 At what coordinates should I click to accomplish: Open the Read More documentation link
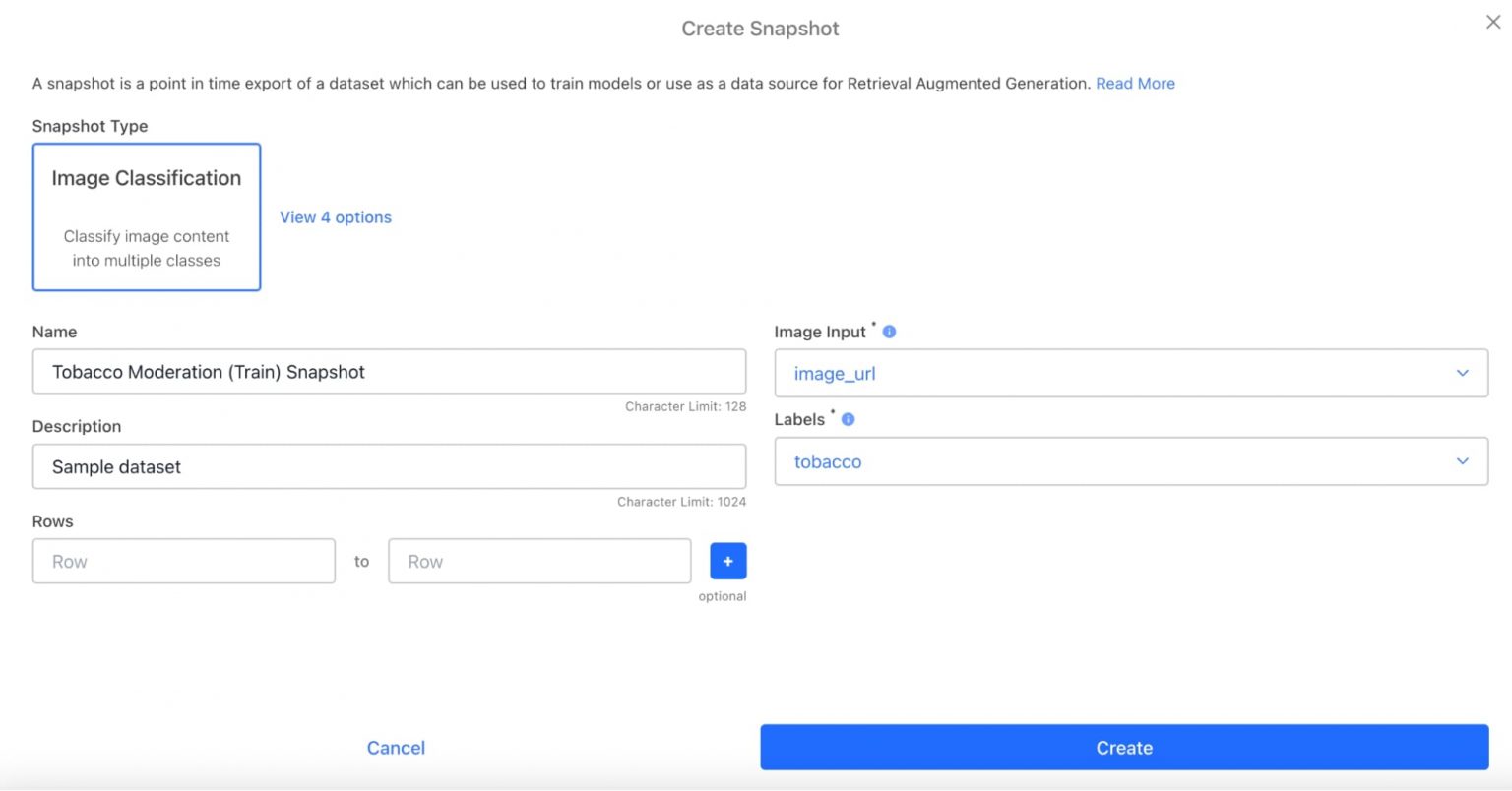pyautogui.click(x=1135, y=83)
